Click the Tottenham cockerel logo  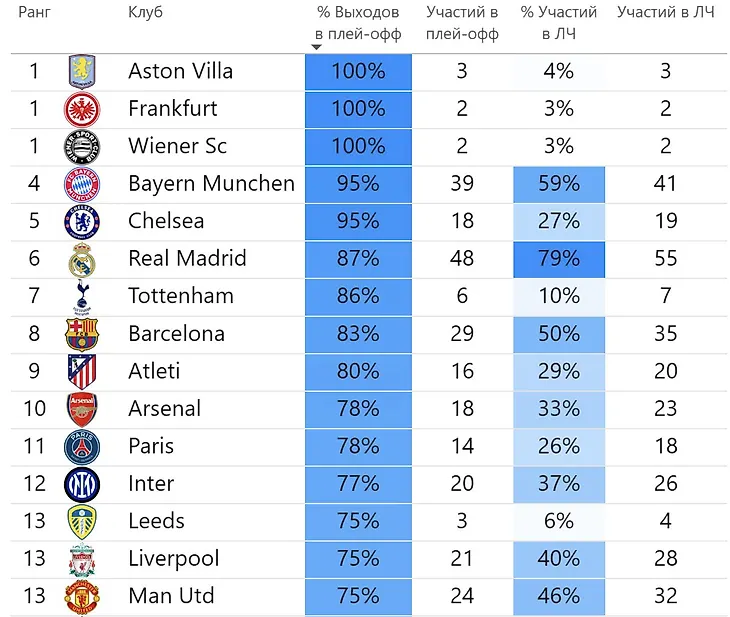pos(81,297)
